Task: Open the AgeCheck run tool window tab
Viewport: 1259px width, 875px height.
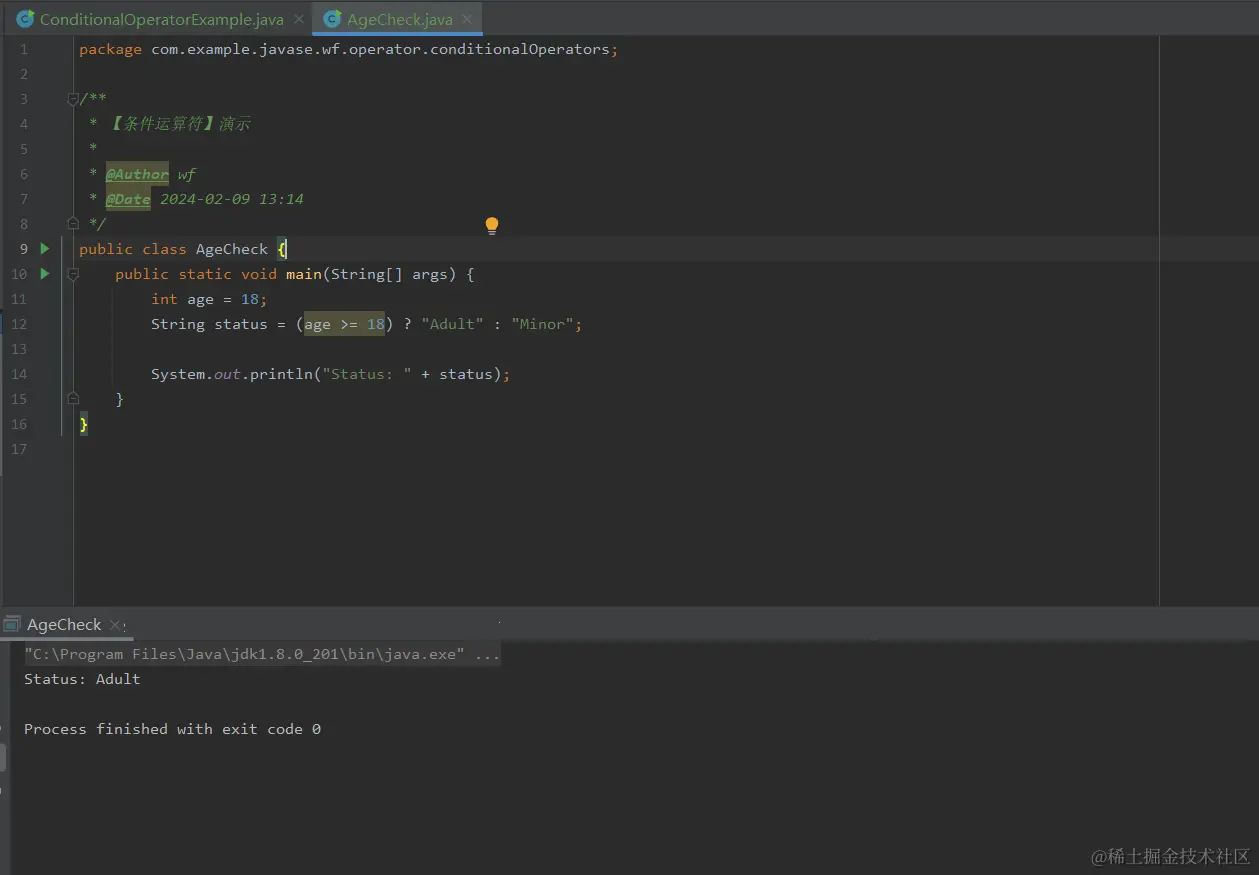Action: [64, 624]
